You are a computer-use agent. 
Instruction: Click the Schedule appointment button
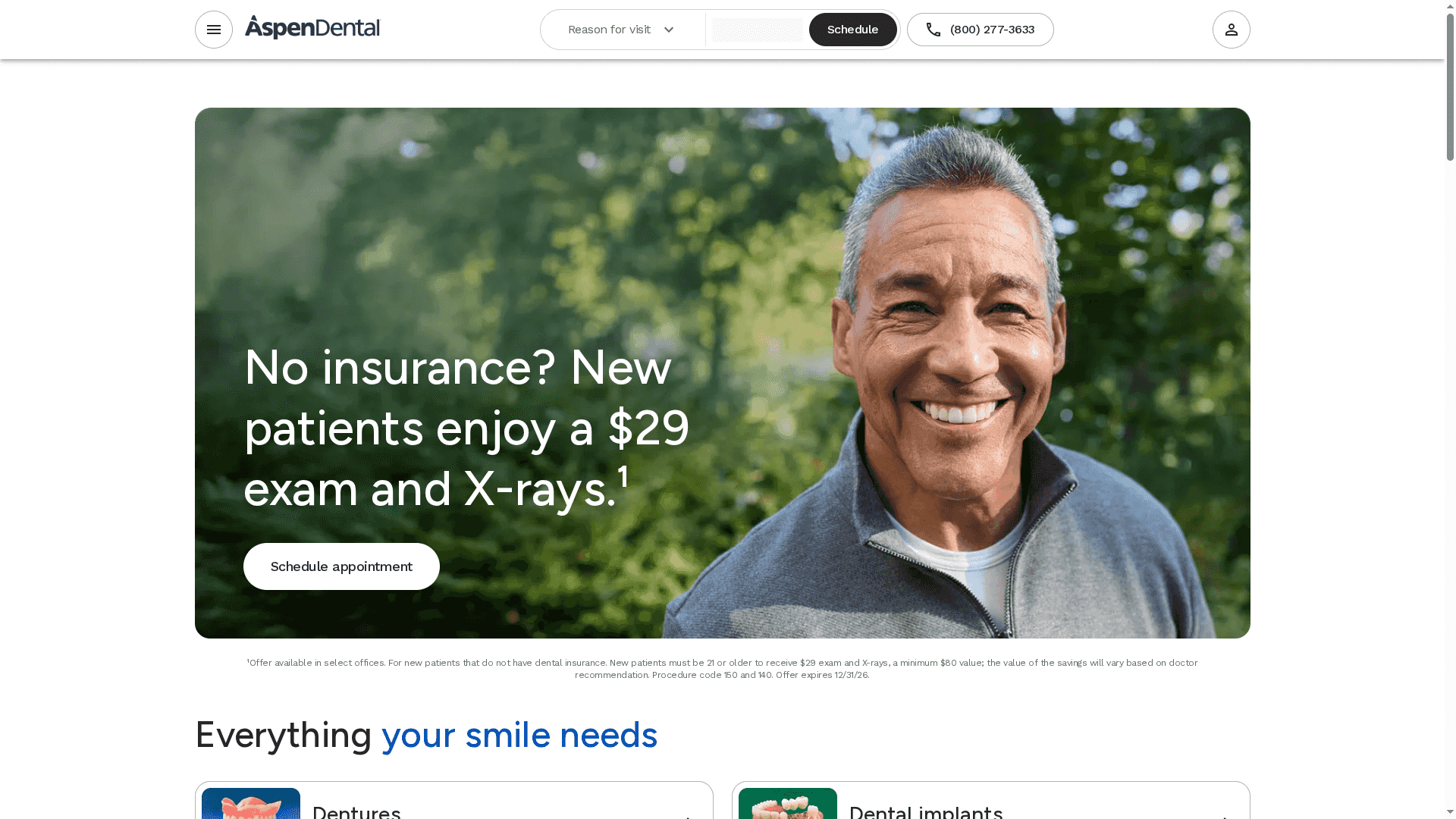341,566
